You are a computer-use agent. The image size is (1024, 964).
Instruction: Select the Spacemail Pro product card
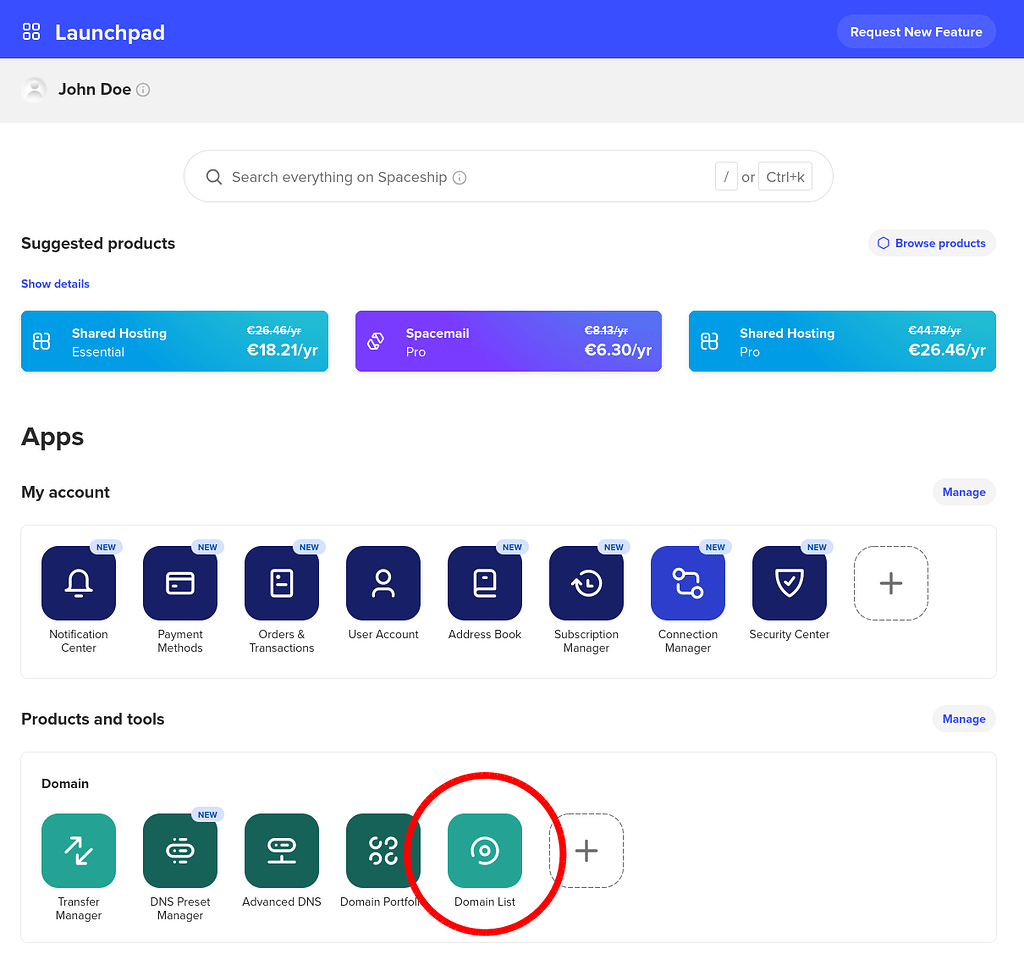pyautogui.click(x=508, y=342)
